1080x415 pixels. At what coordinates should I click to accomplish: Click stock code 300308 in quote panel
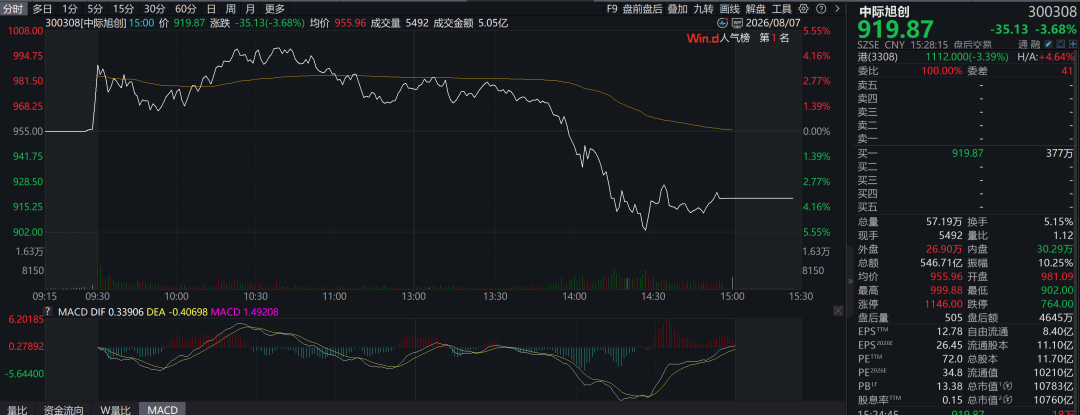(1052, 12)
